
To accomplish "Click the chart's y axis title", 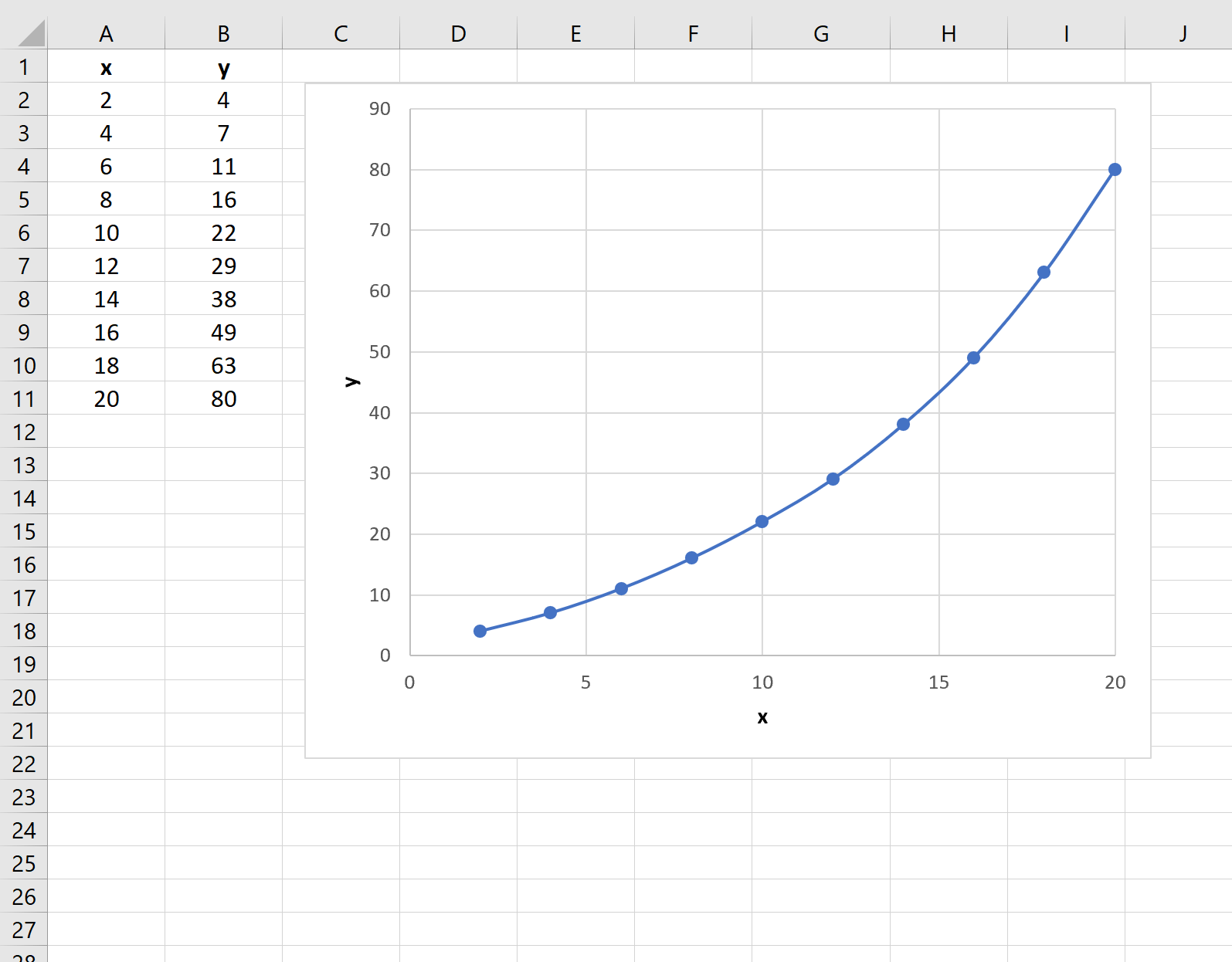I will click(351, 381).
